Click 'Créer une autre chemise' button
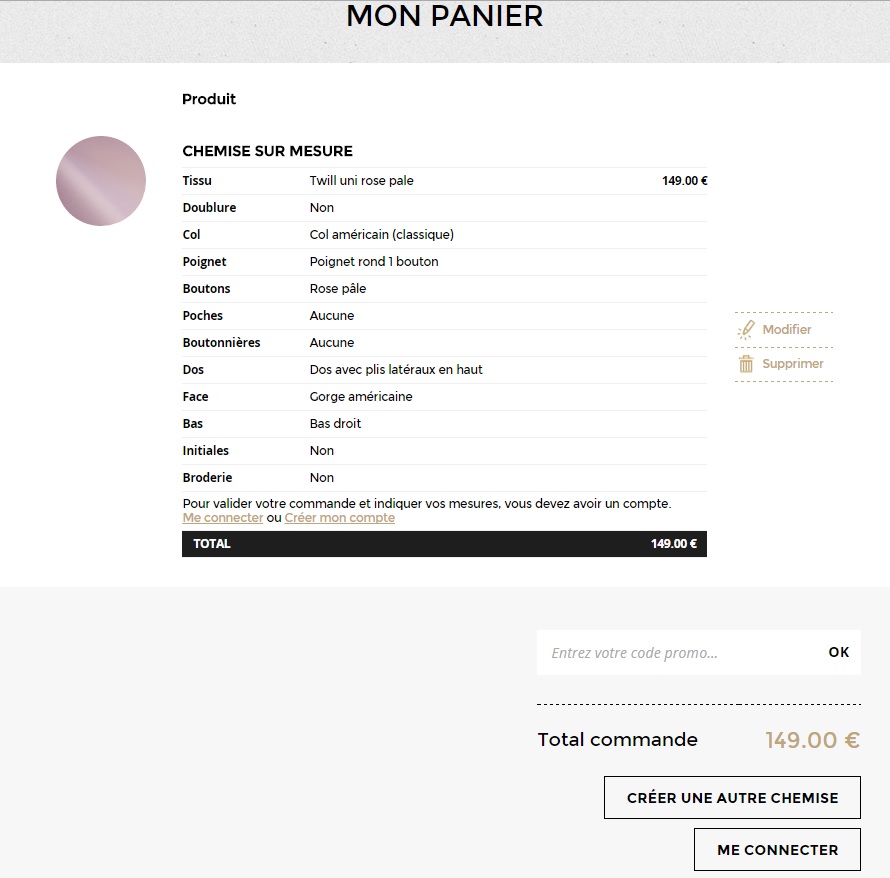This screenshot has height=878, width=890. pos(732,798)
